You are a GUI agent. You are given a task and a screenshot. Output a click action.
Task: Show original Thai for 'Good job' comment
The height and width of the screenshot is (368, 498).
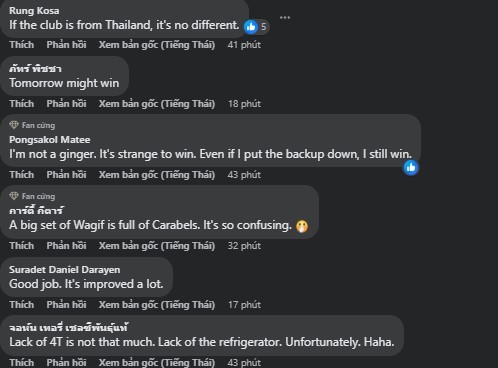coord(157,305)
